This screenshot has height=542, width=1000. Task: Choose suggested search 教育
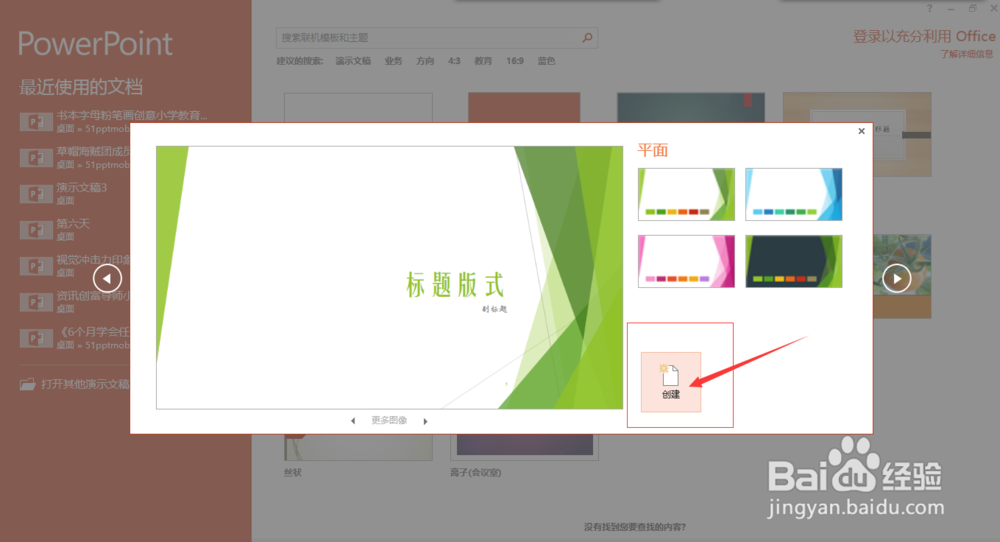click(483, 61)
